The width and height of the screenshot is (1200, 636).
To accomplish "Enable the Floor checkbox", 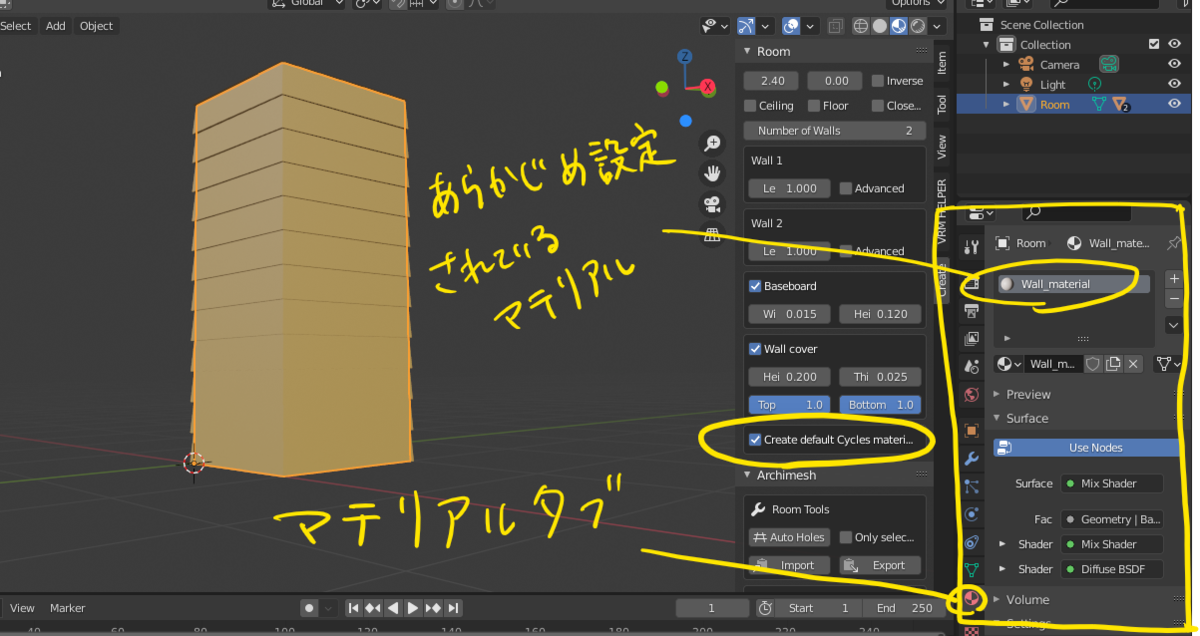I will (x=814, y=106).
